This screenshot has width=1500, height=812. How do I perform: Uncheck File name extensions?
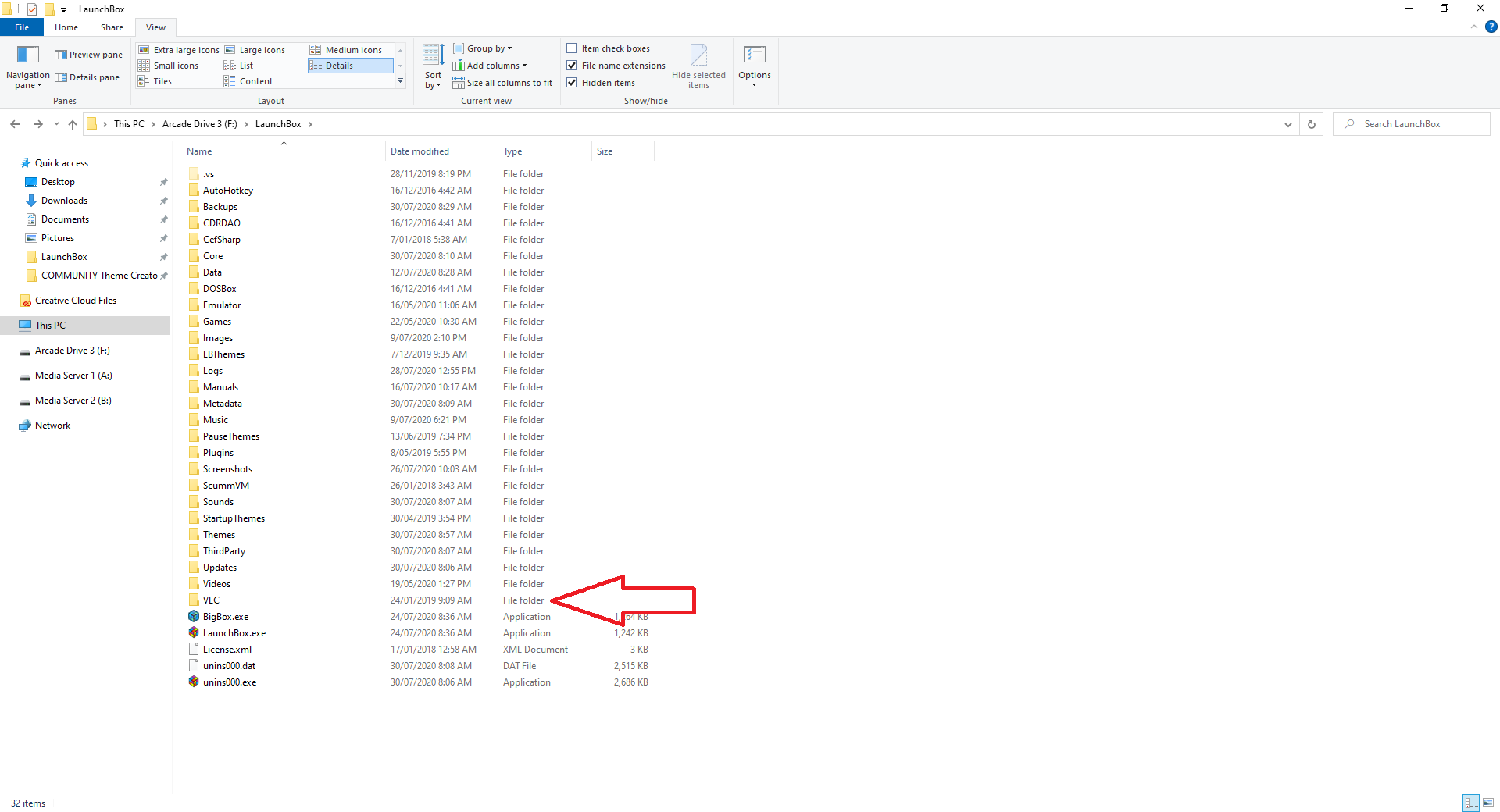point(572,66)
